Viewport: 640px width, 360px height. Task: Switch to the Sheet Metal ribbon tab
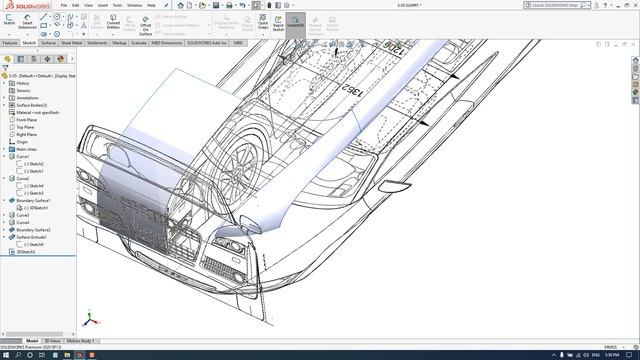(x=71, y=43)
